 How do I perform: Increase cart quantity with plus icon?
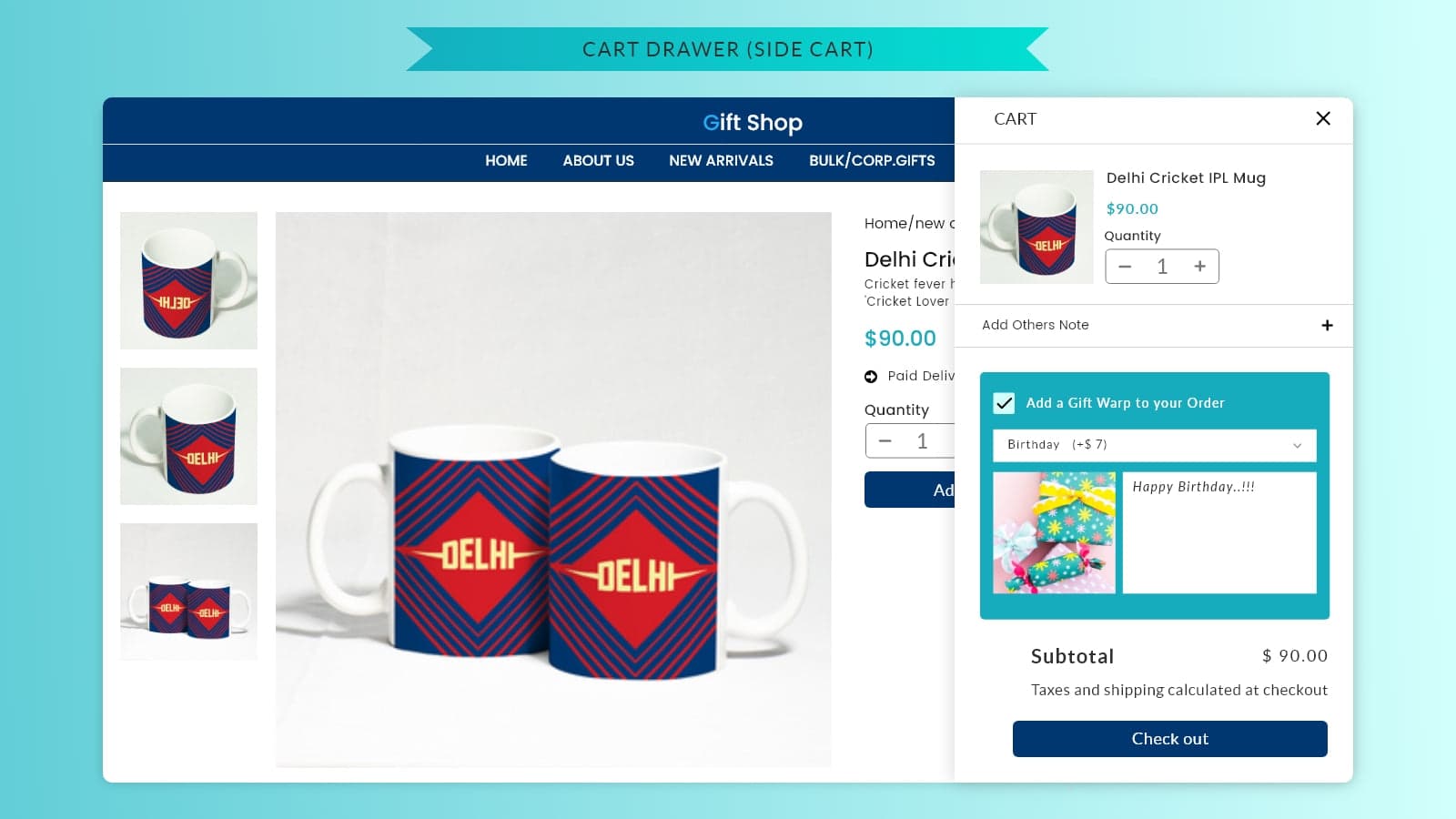click(x=1200, y=267)
